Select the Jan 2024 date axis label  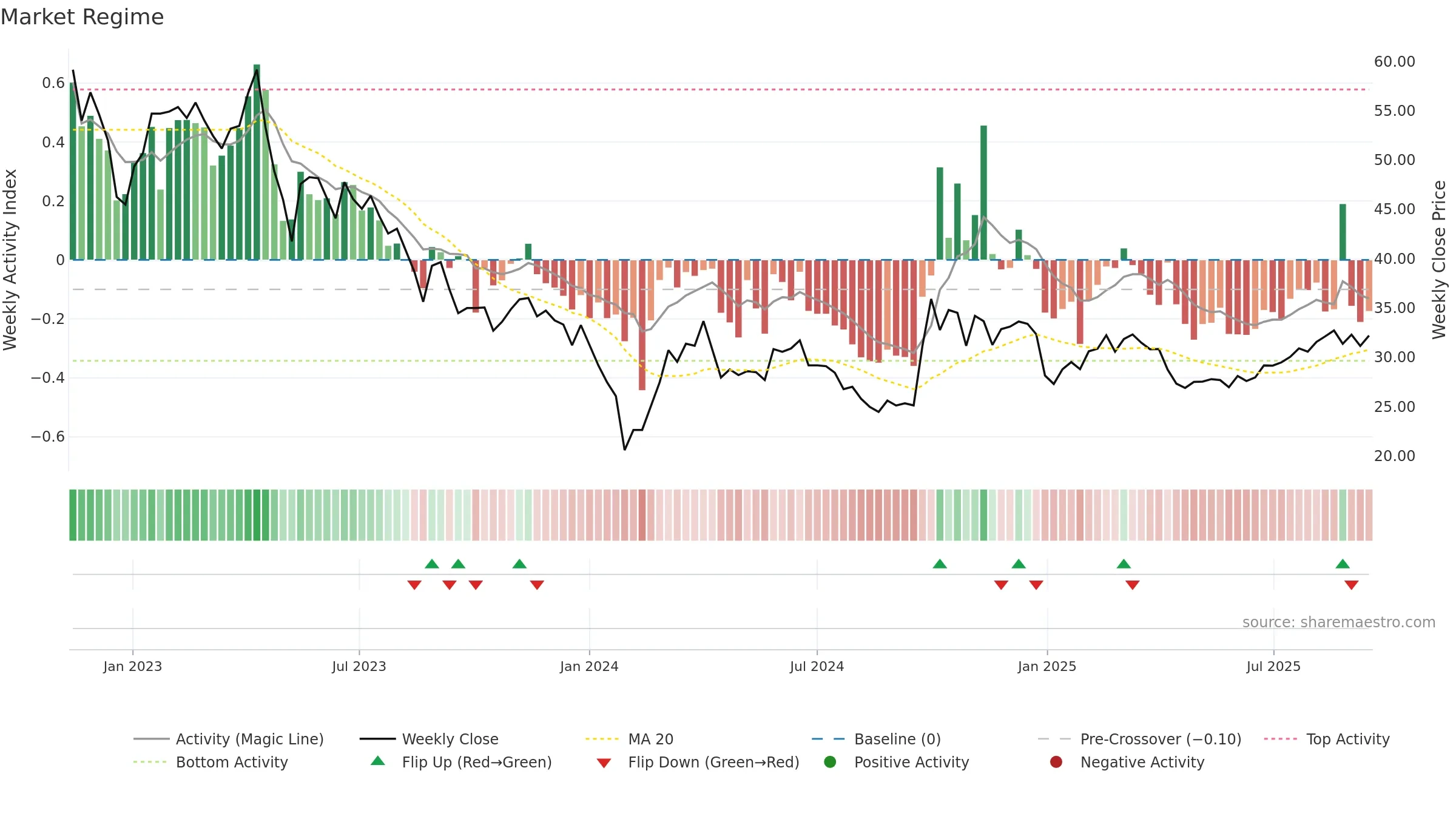(x=589, y=666)
